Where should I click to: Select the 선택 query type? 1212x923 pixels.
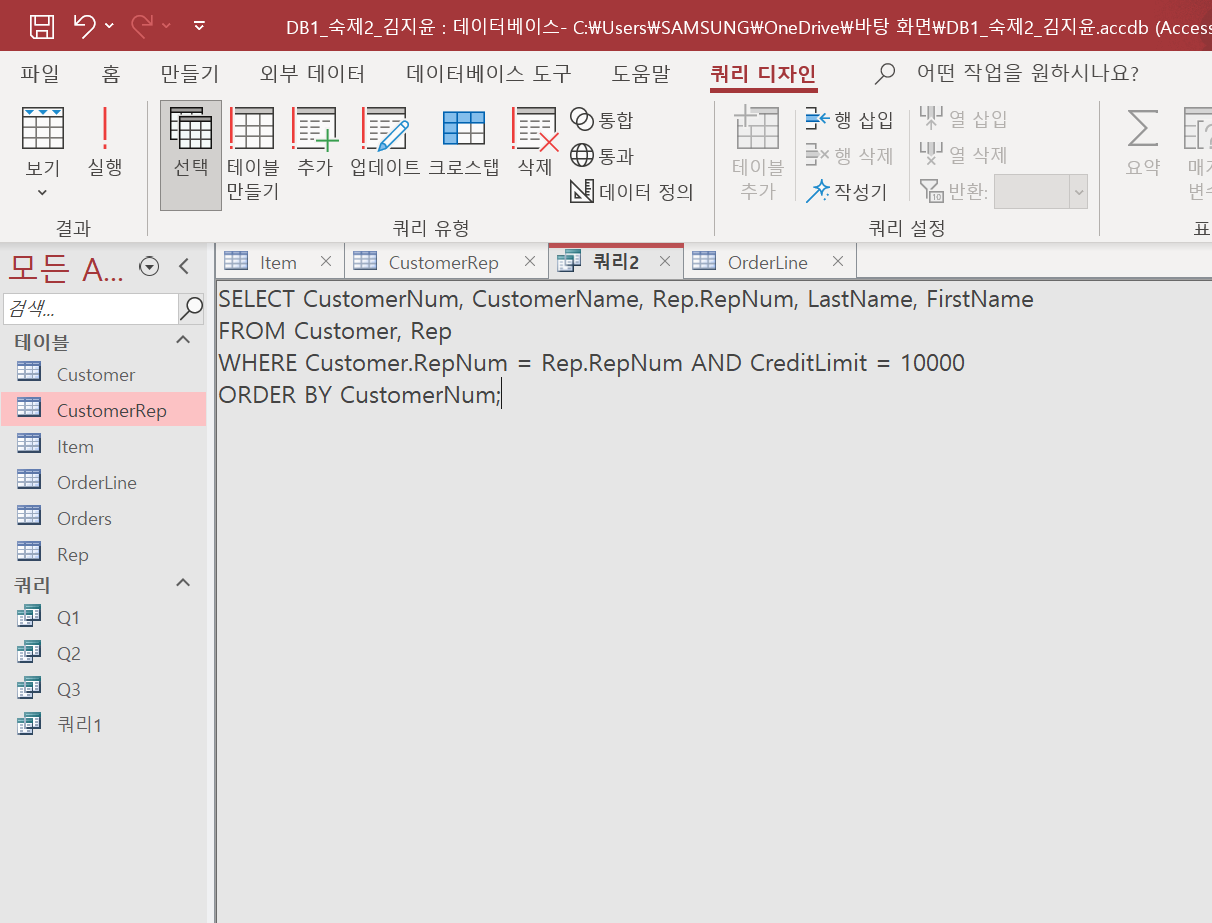191,155
